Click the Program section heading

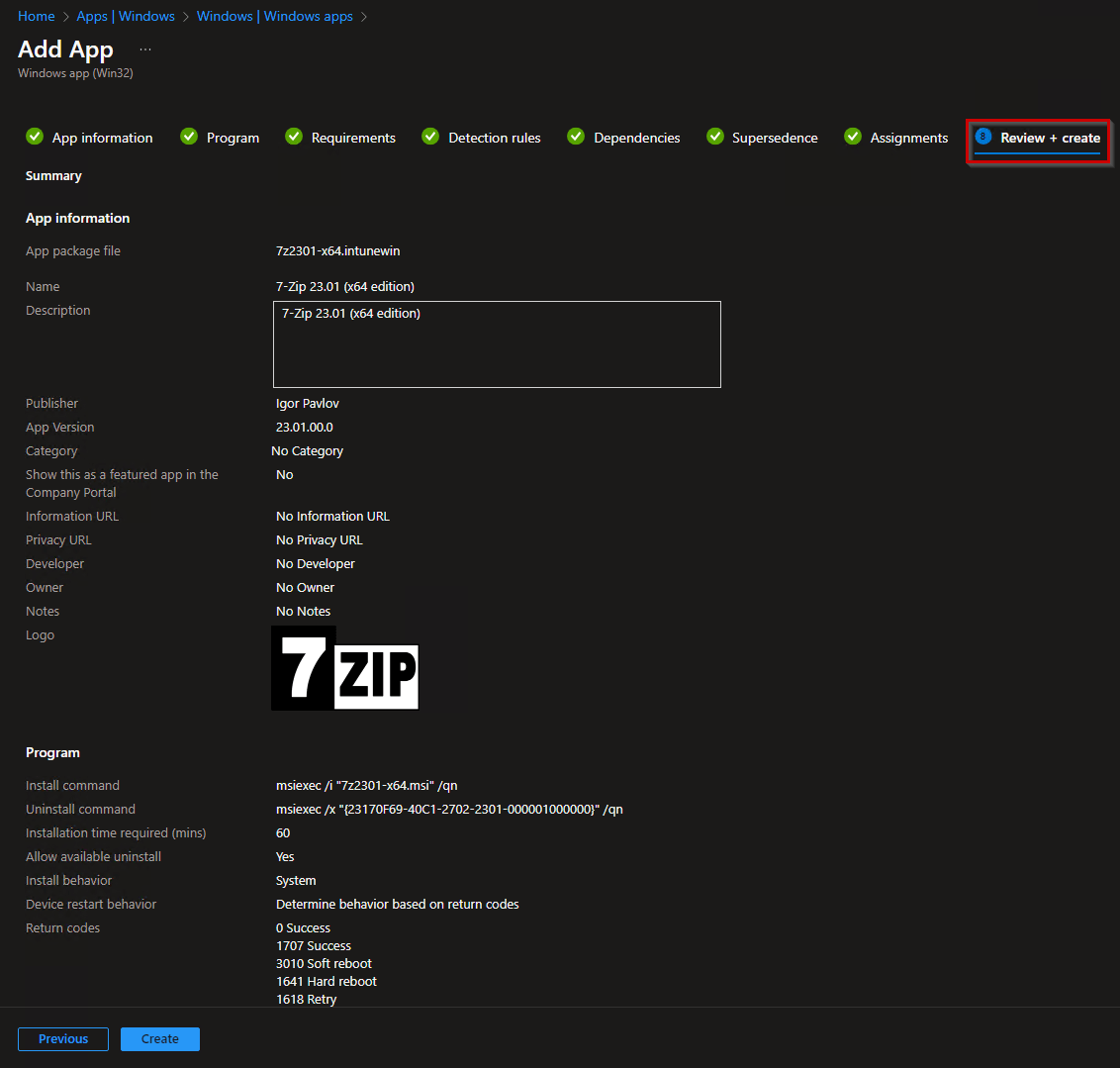click(x=52, y=752)
